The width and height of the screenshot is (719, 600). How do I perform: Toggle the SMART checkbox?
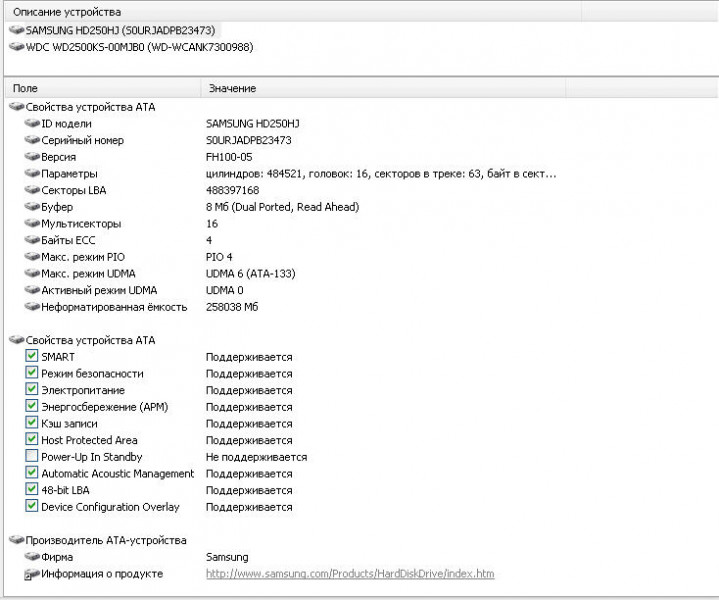click(31, 356)
